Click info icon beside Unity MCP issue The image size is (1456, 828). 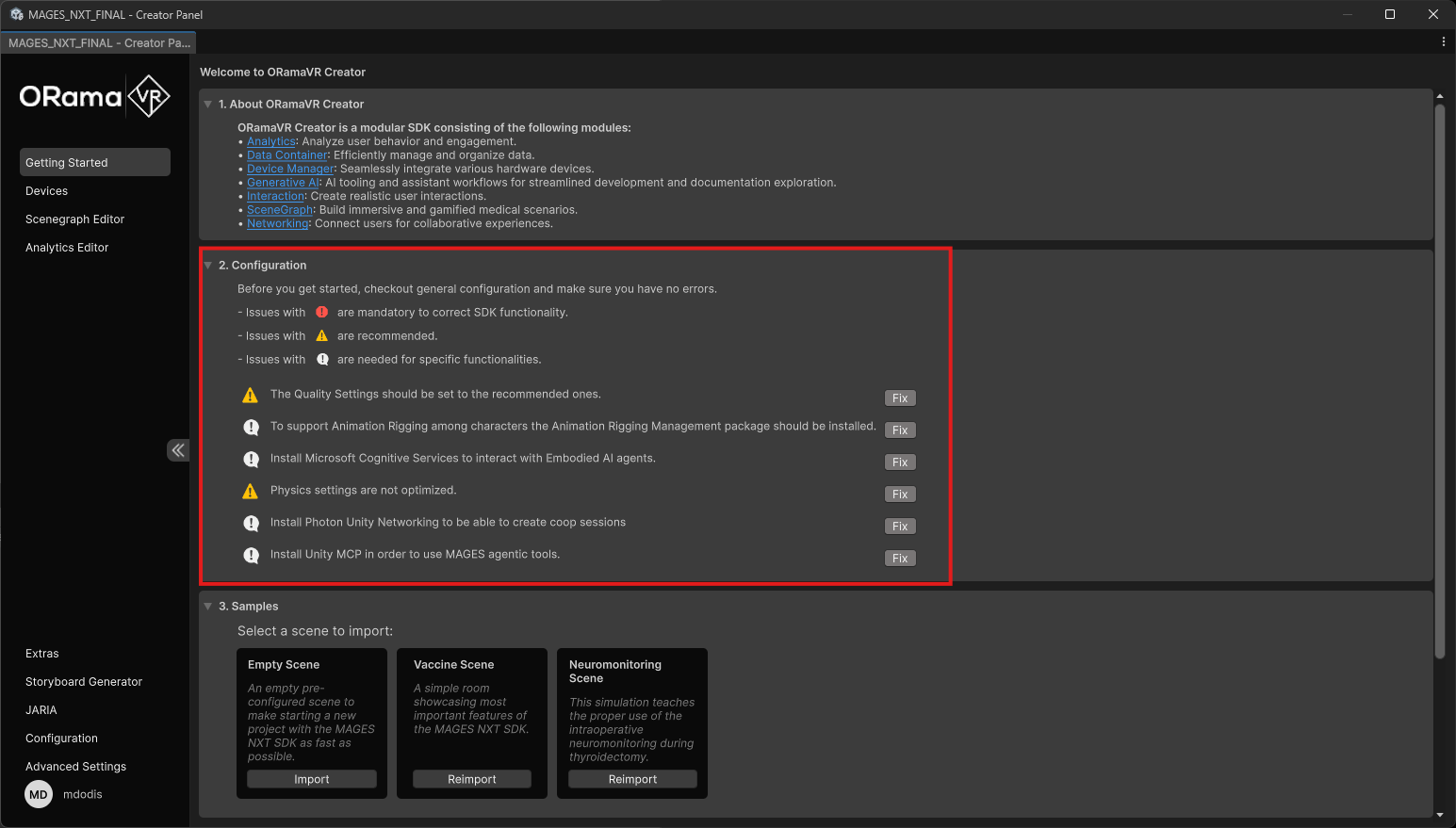pyautogui.click(x=251, y=556)
